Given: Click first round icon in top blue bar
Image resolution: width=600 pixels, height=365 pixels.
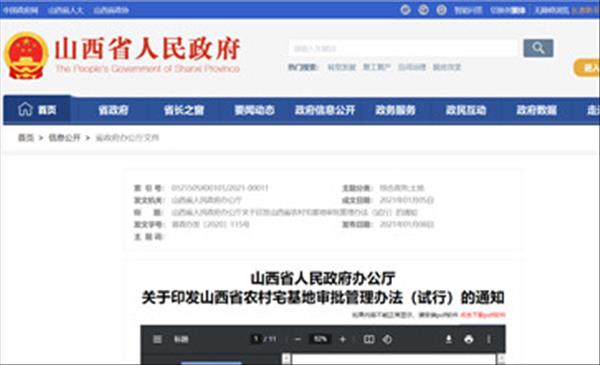Looking at the screenshot, I should (x=405, y=10).
